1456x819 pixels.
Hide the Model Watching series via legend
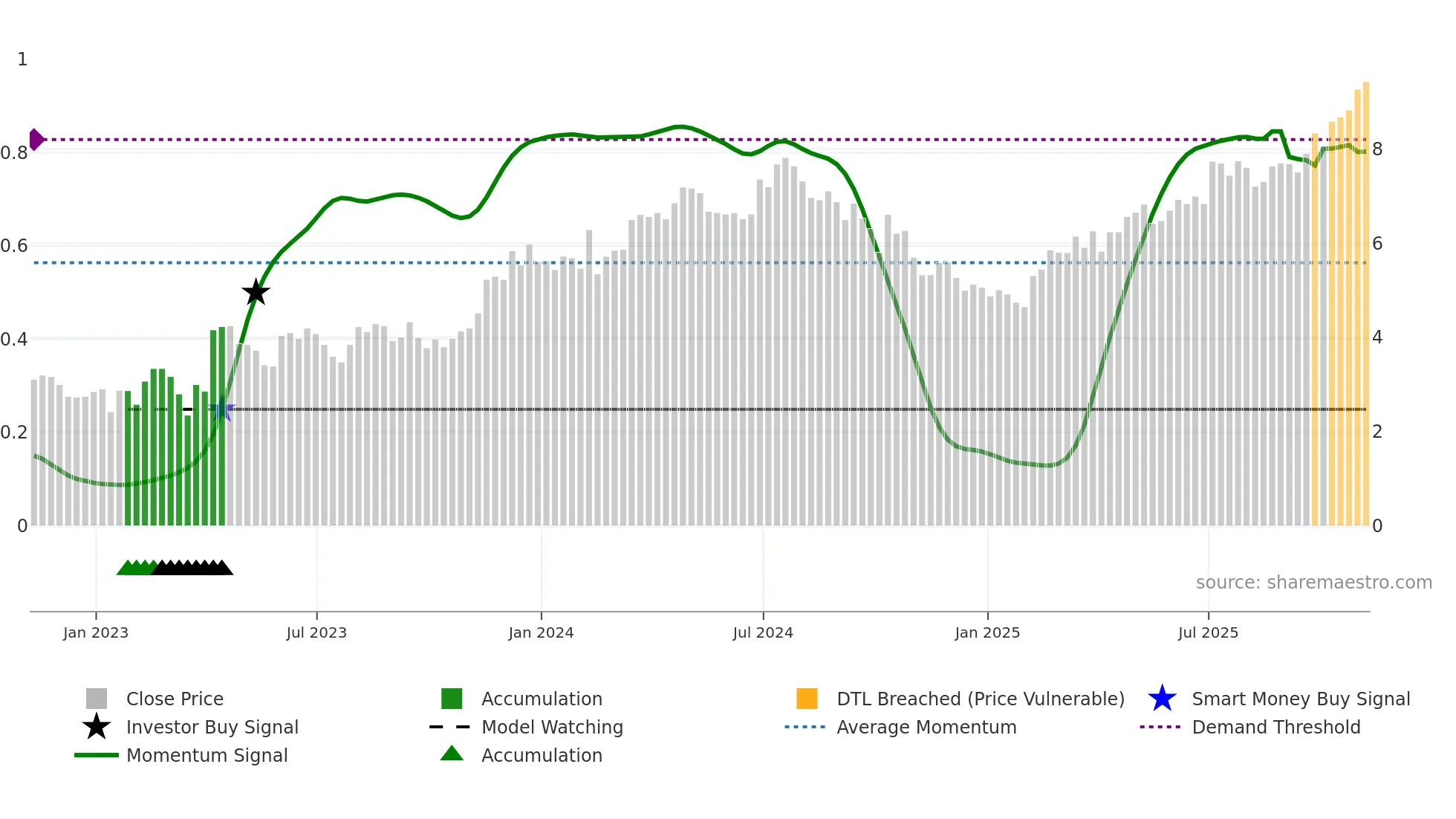click(x=552, y=727)
